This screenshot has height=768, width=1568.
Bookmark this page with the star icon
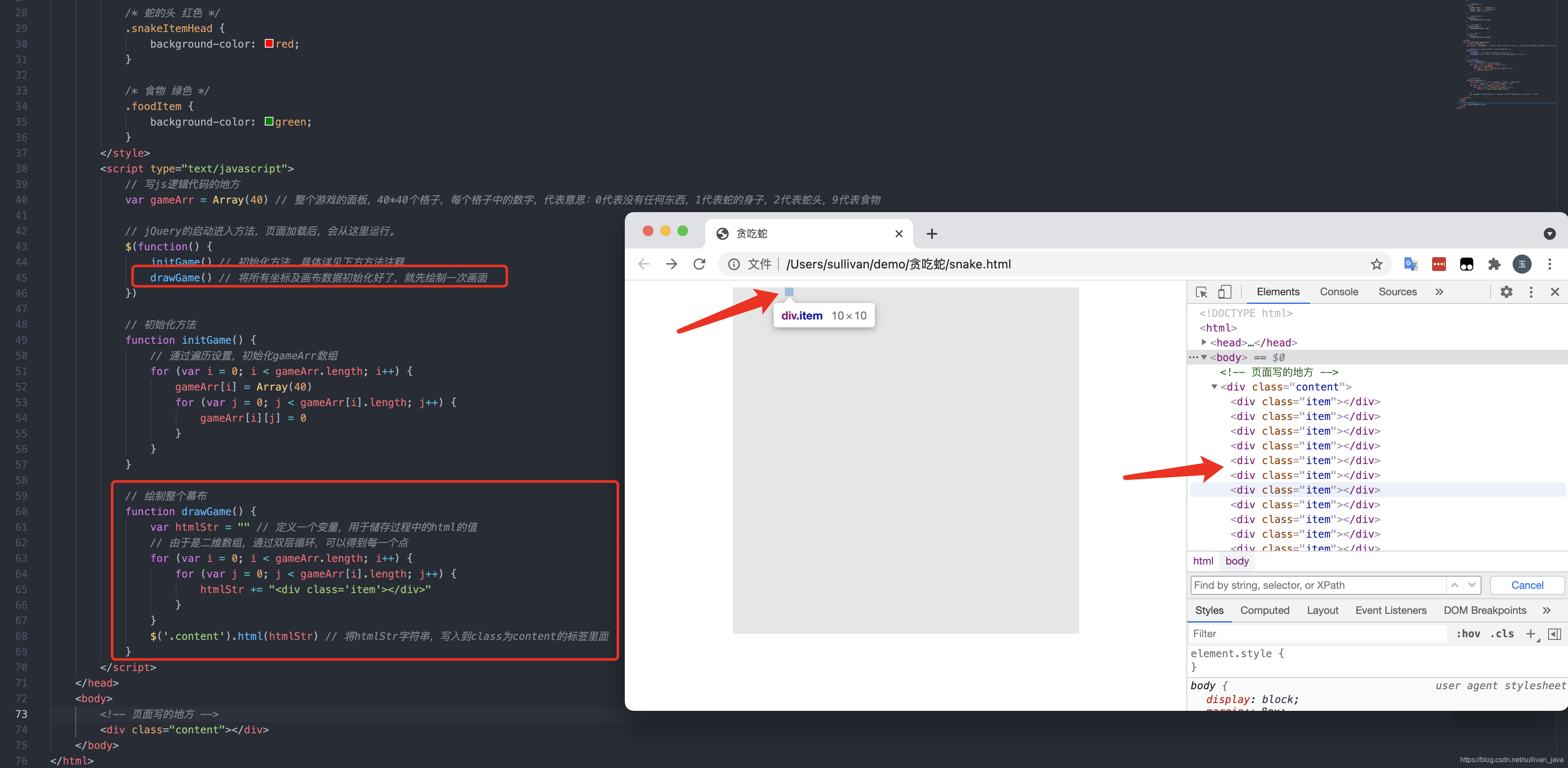click(1376, 265)
